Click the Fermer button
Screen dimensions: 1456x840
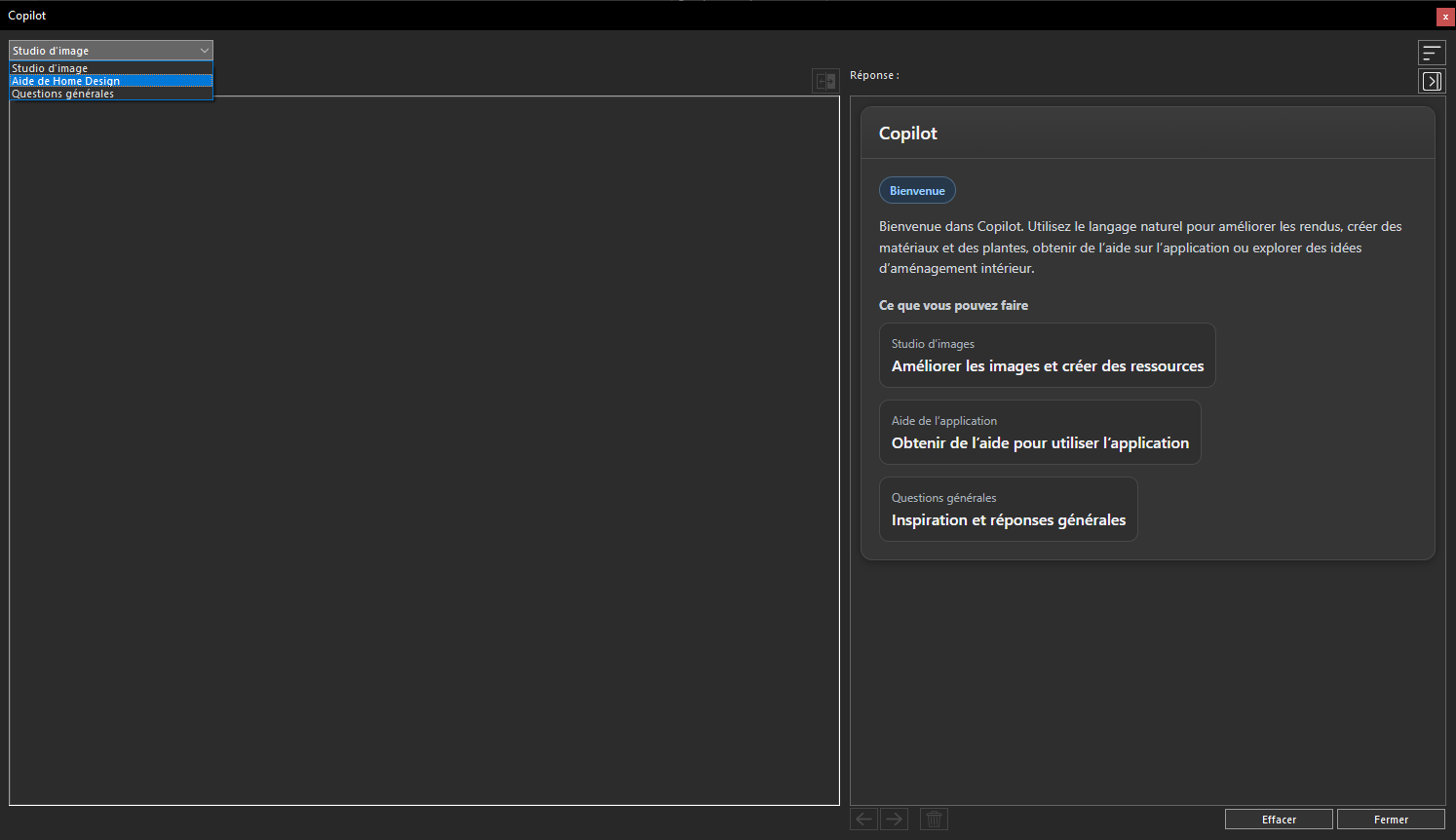pyautogui.click(x=1391, y=820)
